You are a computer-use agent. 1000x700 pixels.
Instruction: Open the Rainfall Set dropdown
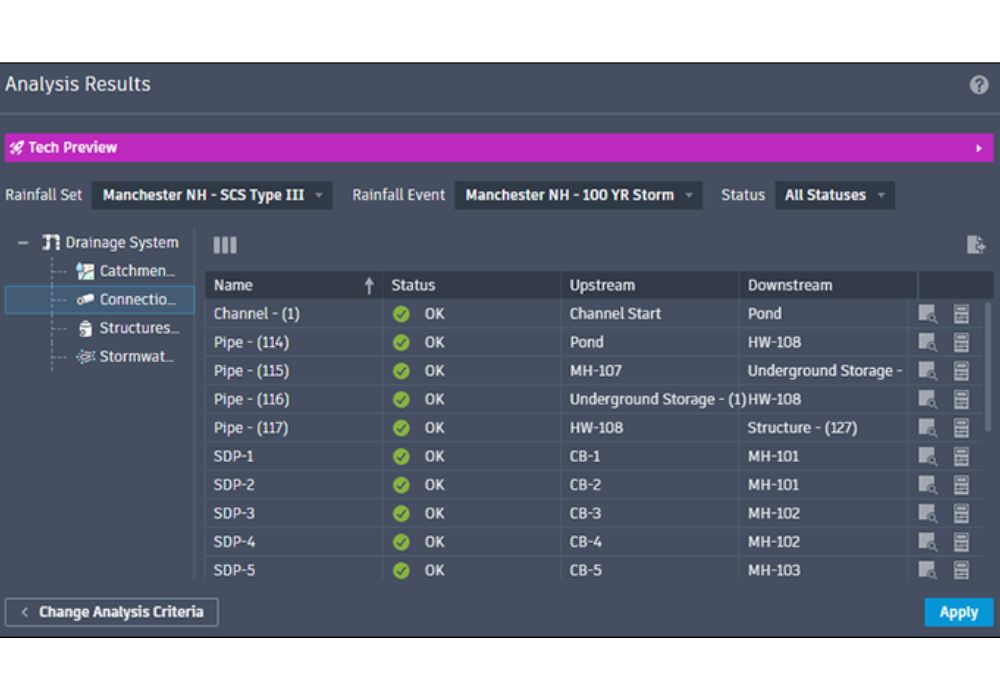tap(211, 195)
